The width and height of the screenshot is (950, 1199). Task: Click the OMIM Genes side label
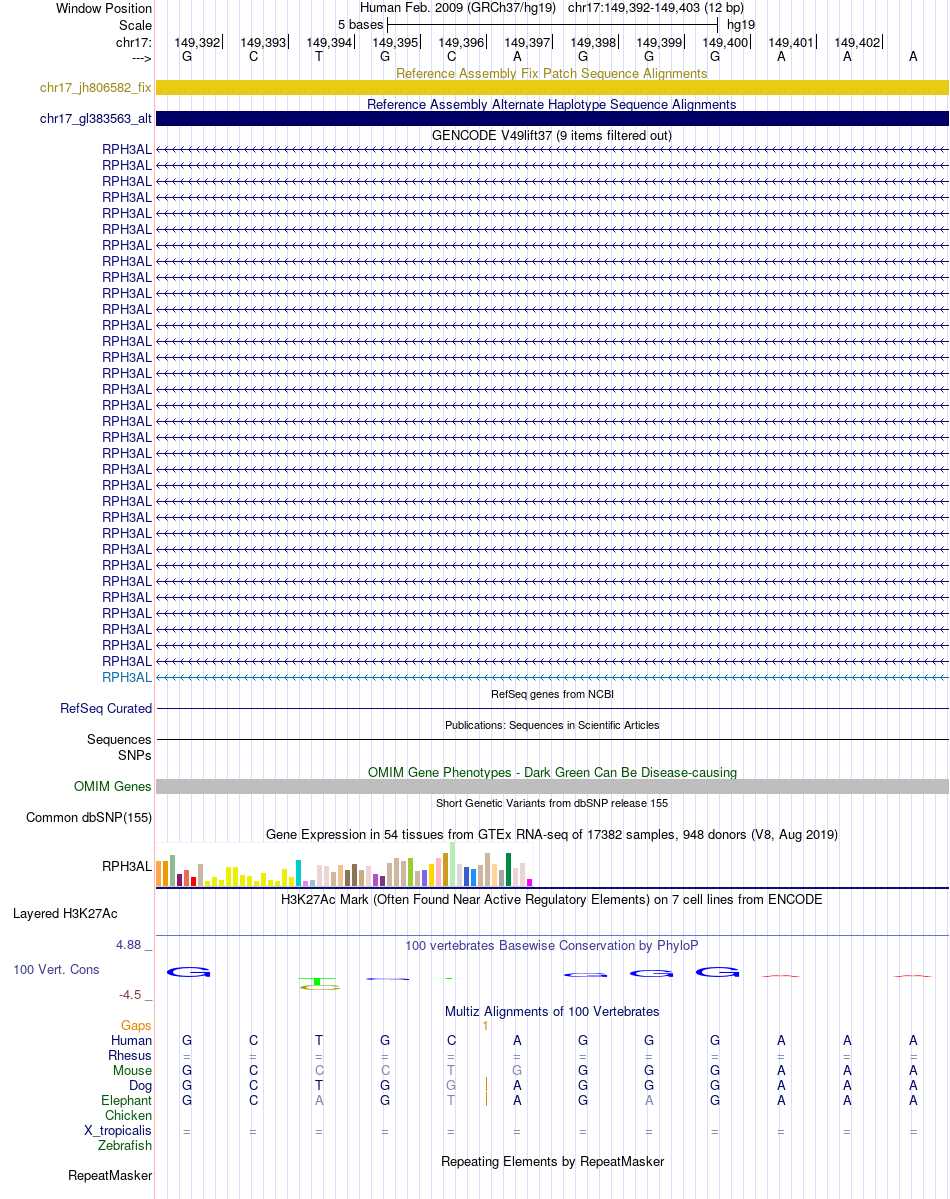[x=112, y=787]
